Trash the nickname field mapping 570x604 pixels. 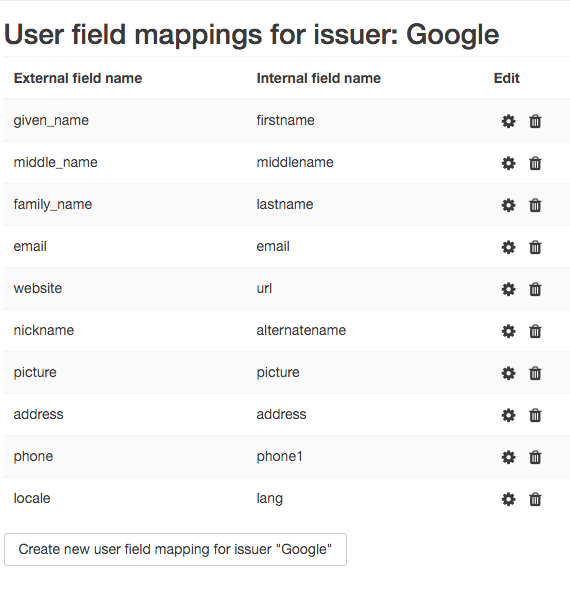pyautogui.click(x=535, y=331)
